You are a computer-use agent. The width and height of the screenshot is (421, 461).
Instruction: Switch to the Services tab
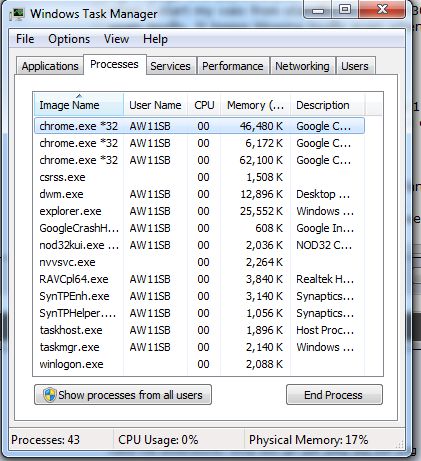pyautogui.click(x=170, y=66)
